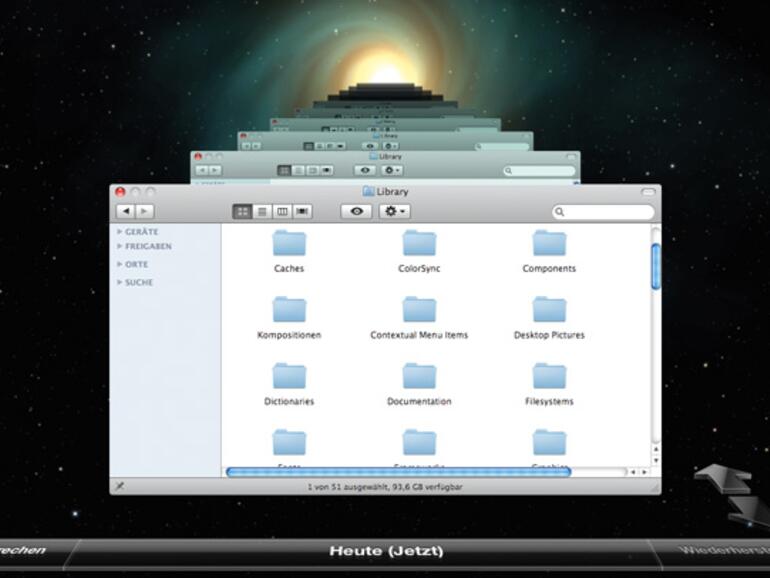Expand the ORTE sidebar section

(x=119, y=264)
